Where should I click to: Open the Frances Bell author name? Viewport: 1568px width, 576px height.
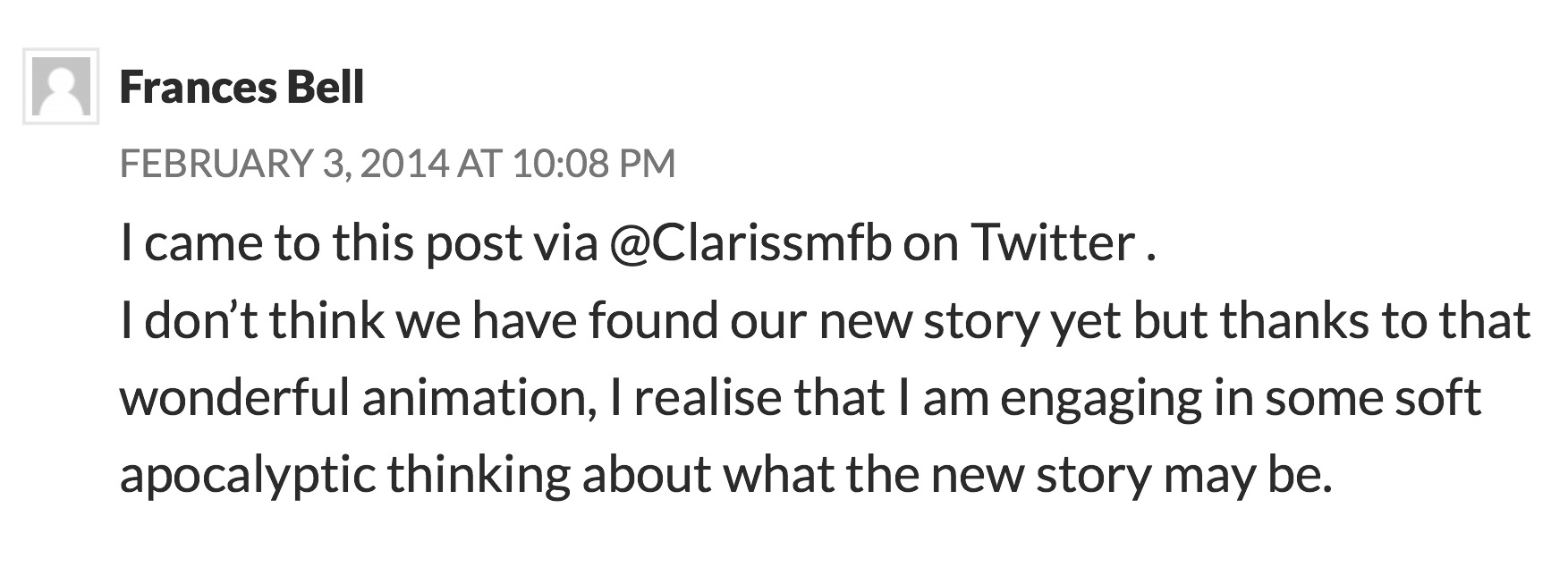tap(242, 88)
